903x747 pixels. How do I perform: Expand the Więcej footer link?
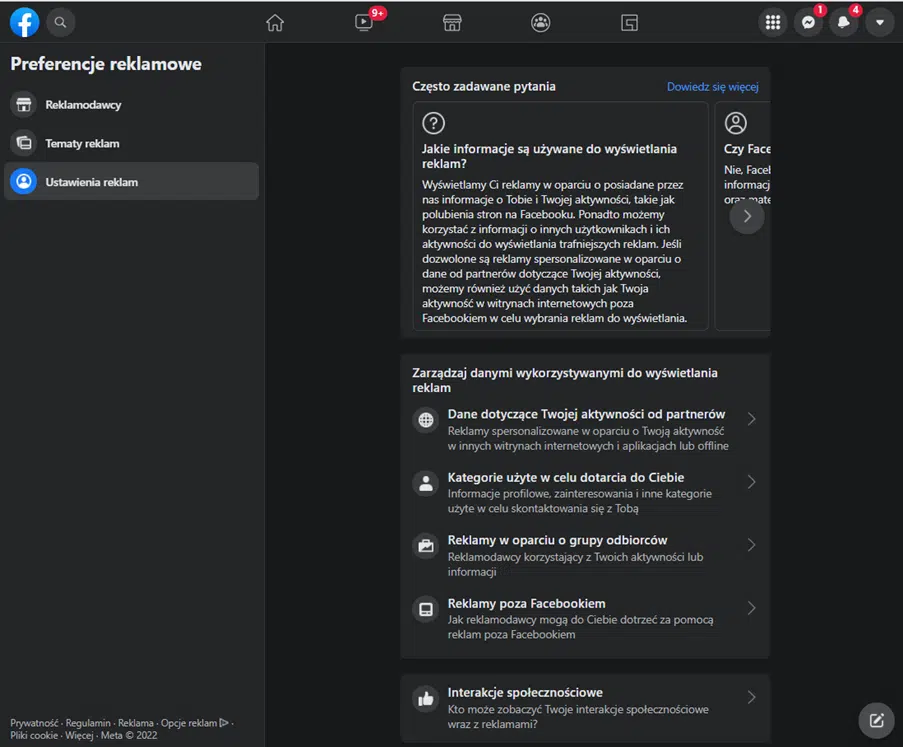click(x=79, y=735)
